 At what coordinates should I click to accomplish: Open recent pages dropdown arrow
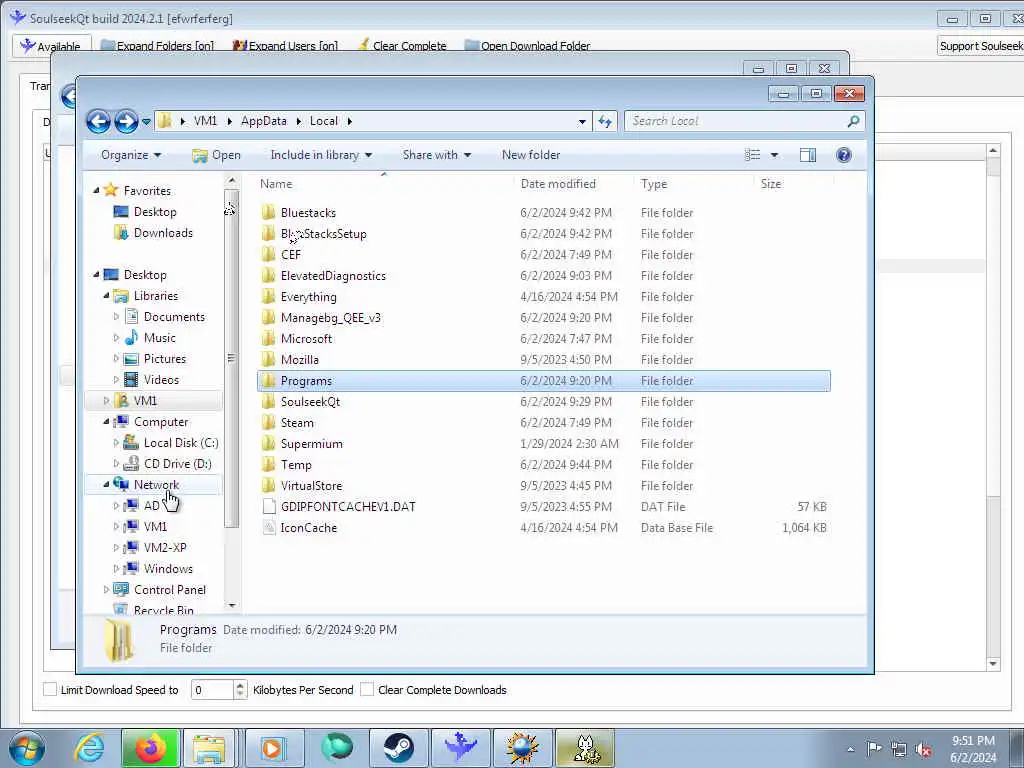[146, 121]
